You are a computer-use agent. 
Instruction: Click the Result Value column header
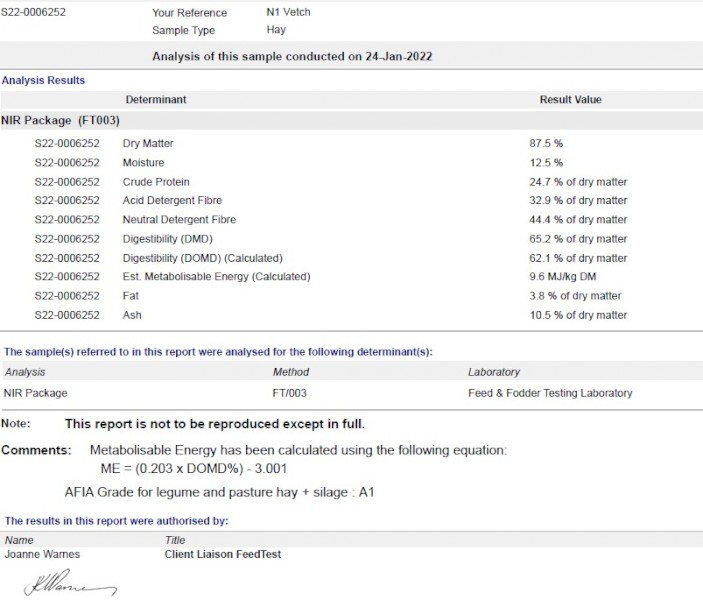tap(570, 100)
